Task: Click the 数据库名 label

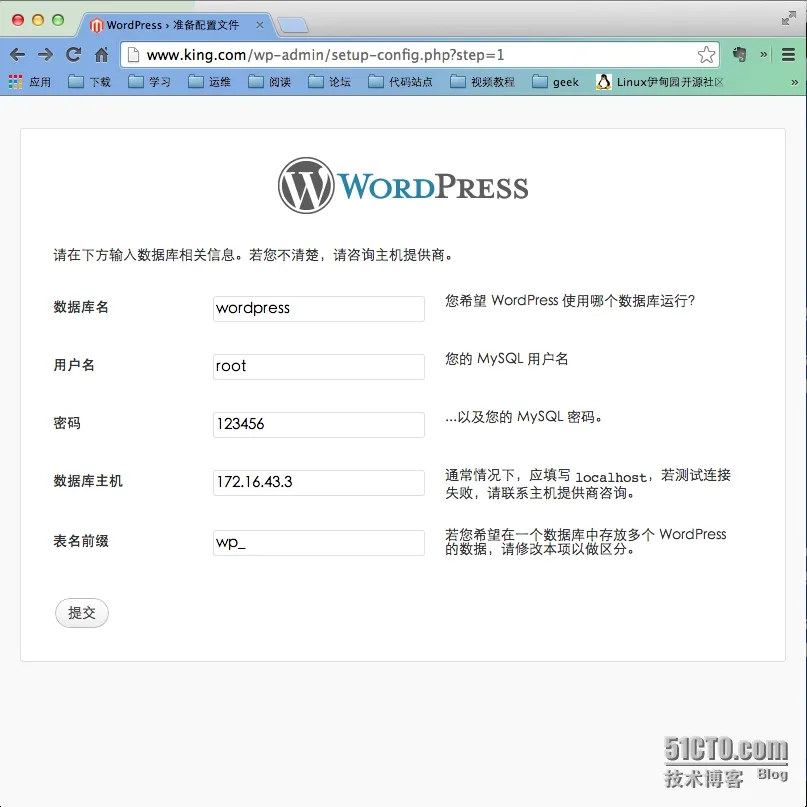Action: click(81, 307)
